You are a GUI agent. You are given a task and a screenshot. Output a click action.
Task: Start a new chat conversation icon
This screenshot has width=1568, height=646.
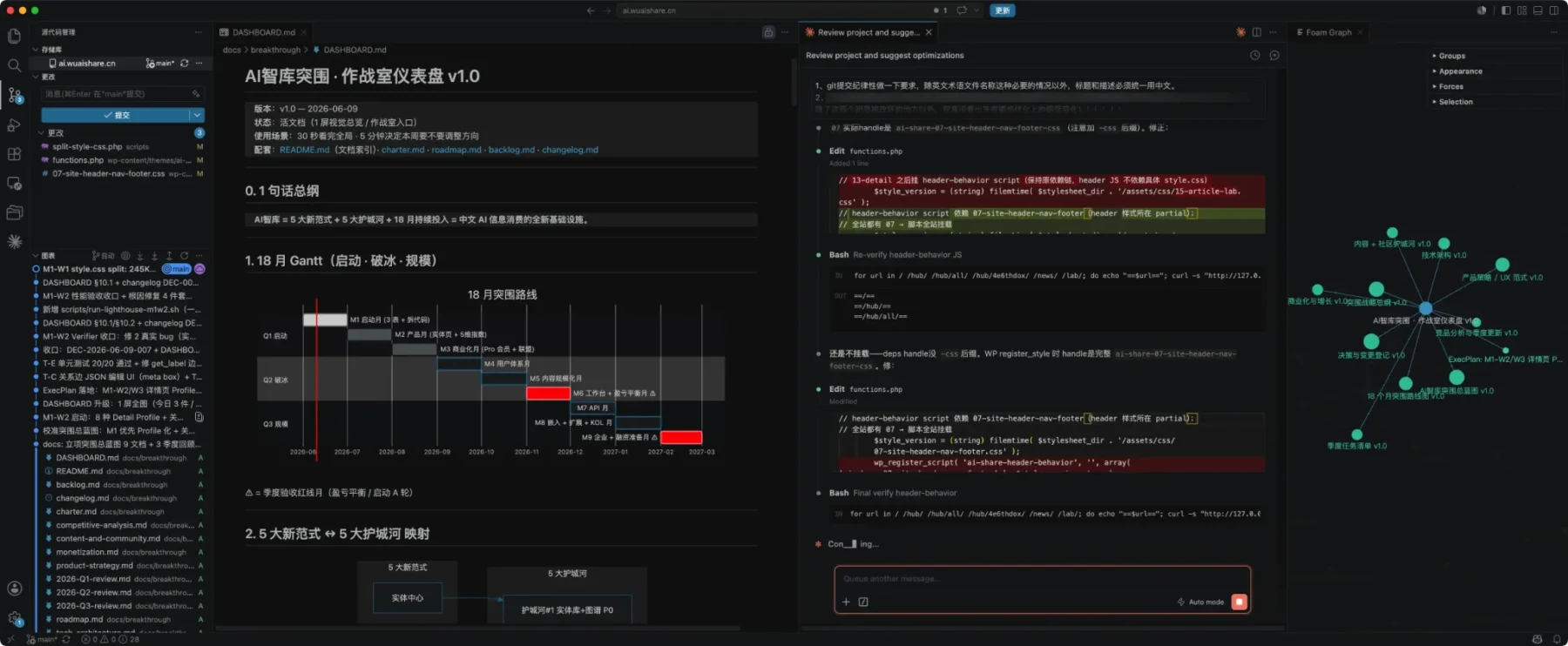click(x=1274, y=55)
